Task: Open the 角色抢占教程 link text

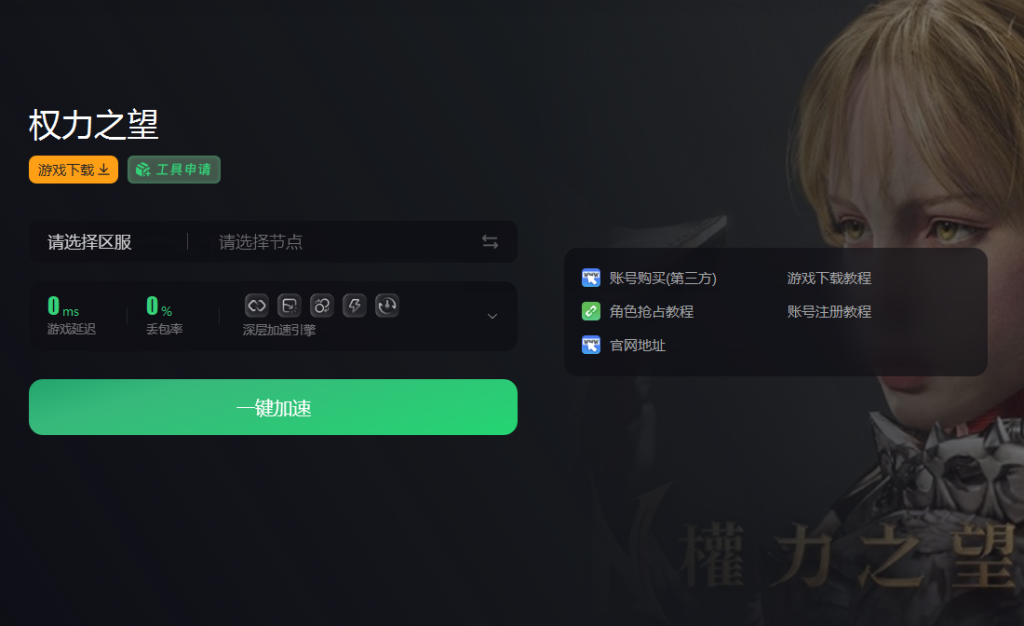Action: tap(651, 311)
